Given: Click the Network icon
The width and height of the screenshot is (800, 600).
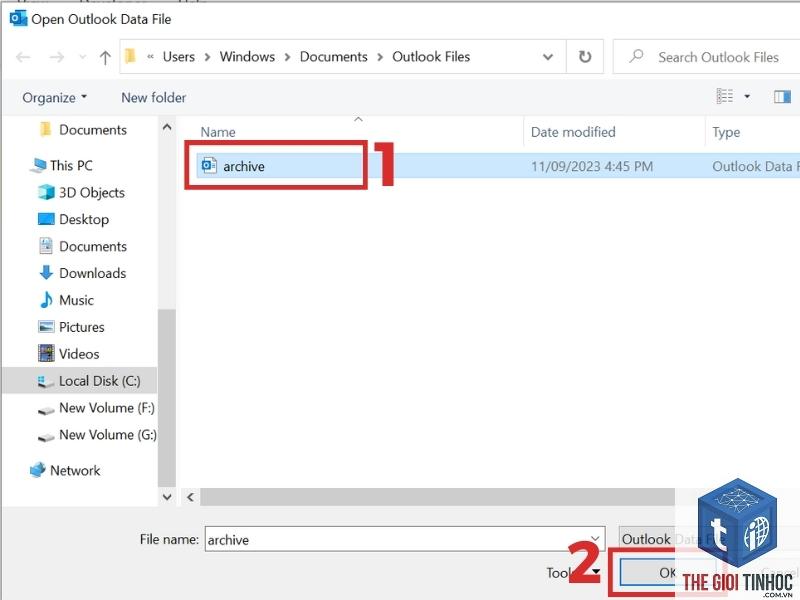Looking at the screenshot, I should coord(38,470).
